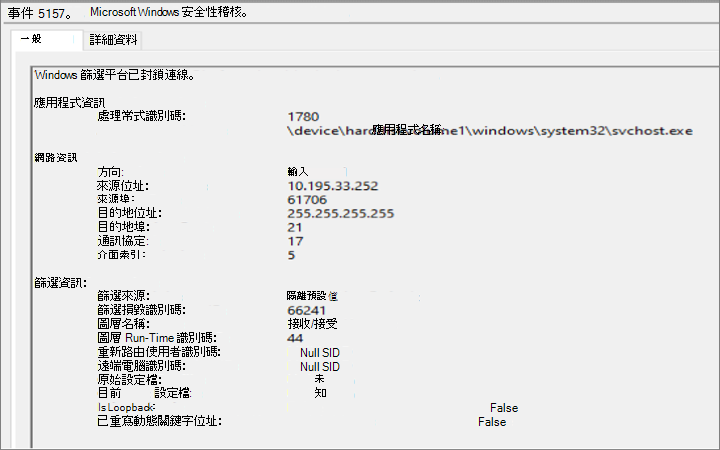
Task: Select destination port value 21
Action: click(x=295, y=228)
